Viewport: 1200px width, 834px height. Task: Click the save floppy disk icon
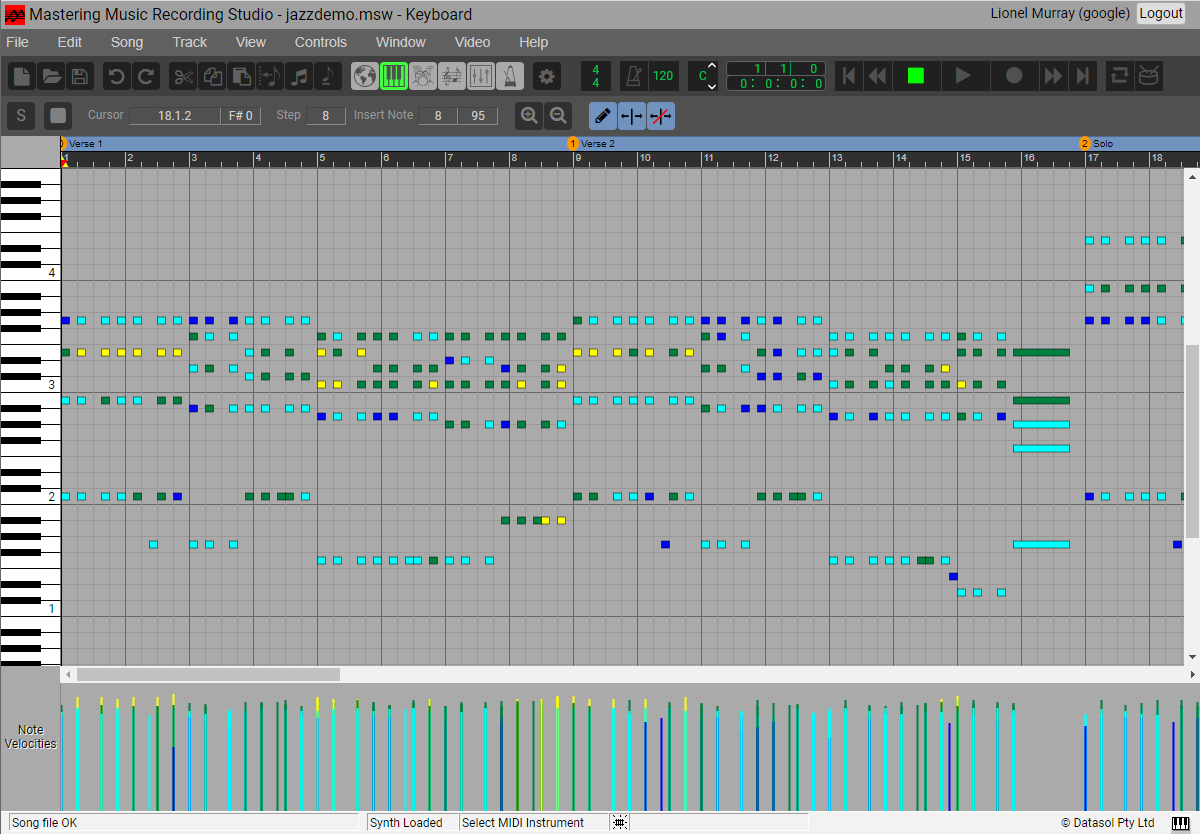tap(80, 76)
